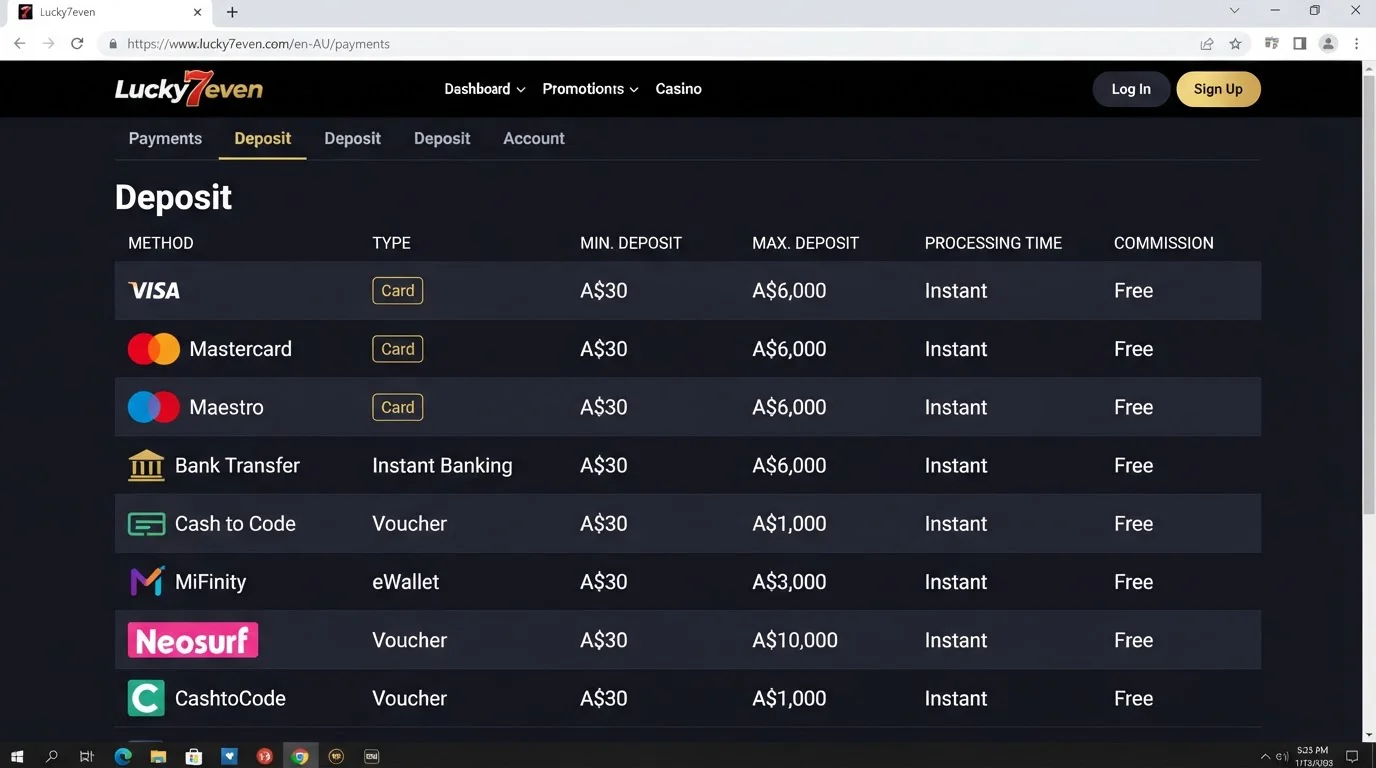Click the green CashtoCode C icon

coord(146,698)
